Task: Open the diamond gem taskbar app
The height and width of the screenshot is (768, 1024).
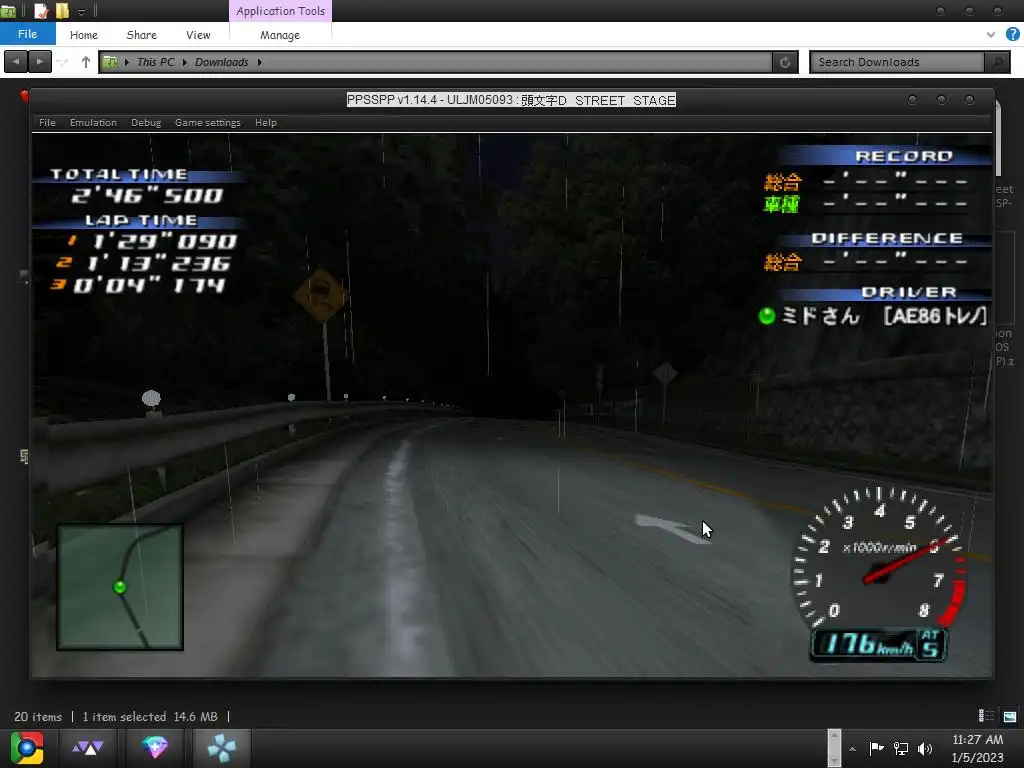Action: point(155,748)
